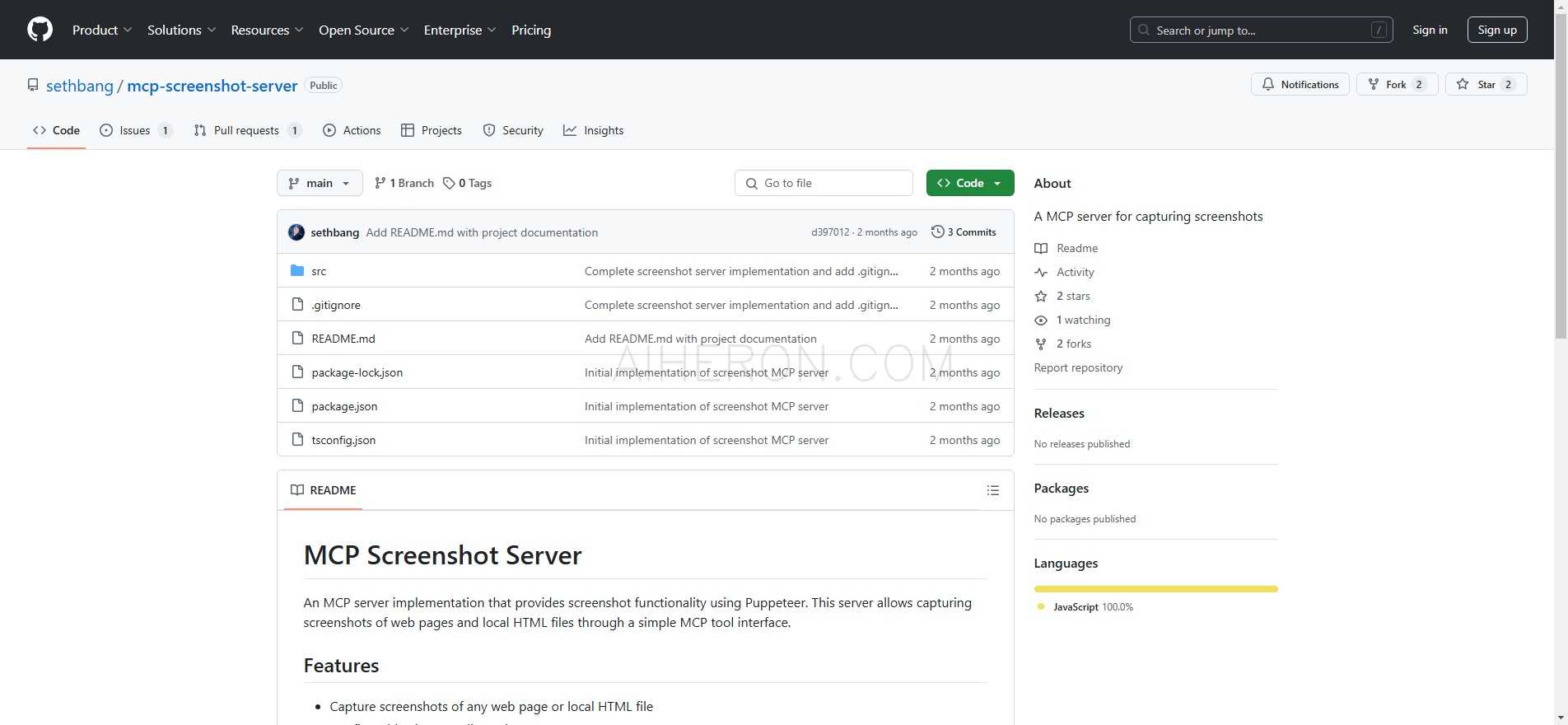This screenshot has height=725, width=1568.
Task: Click the package.json file icon
Action: point(297,406)
